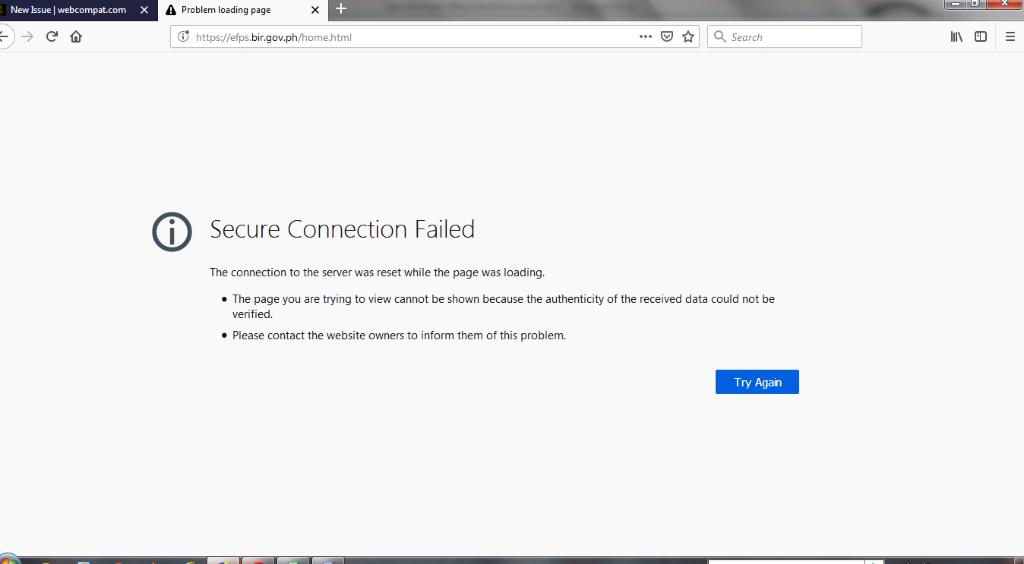Image resolution: width=1024 pixels, height=564 pixels.
Task: Click the Forward navigation arrow
Action: (x=27, y=37)
